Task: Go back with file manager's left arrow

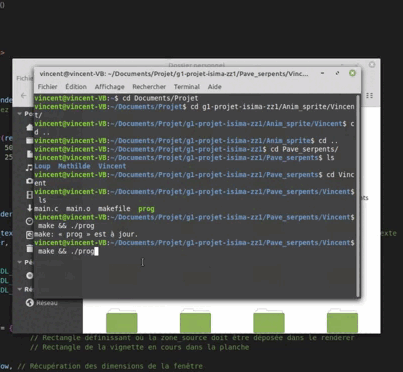Action: pyautogui.click(x=23, y=96)
